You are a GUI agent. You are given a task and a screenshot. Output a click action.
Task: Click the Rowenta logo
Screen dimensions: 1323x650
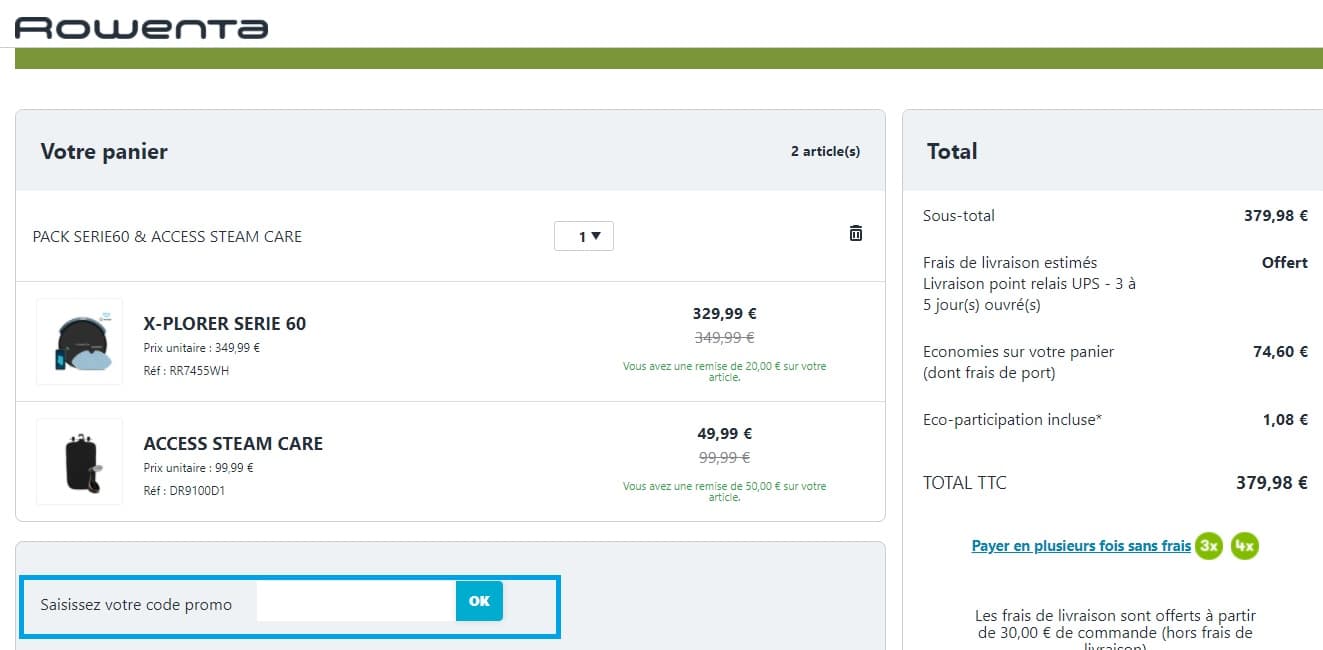click(x=140, y=26)
